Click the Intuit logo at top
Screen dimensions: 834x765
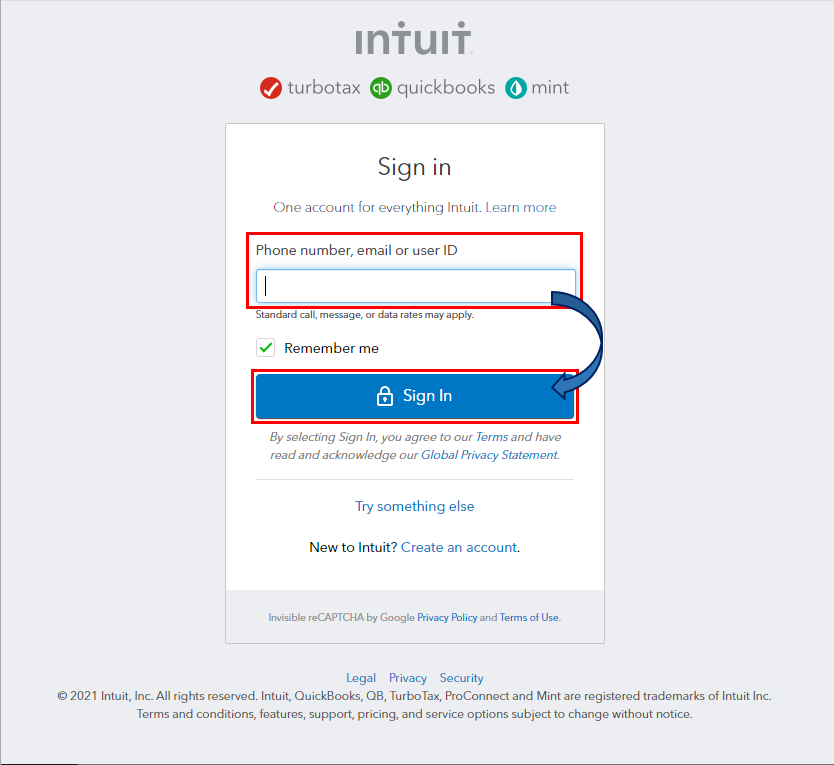[x=414, y=41]
